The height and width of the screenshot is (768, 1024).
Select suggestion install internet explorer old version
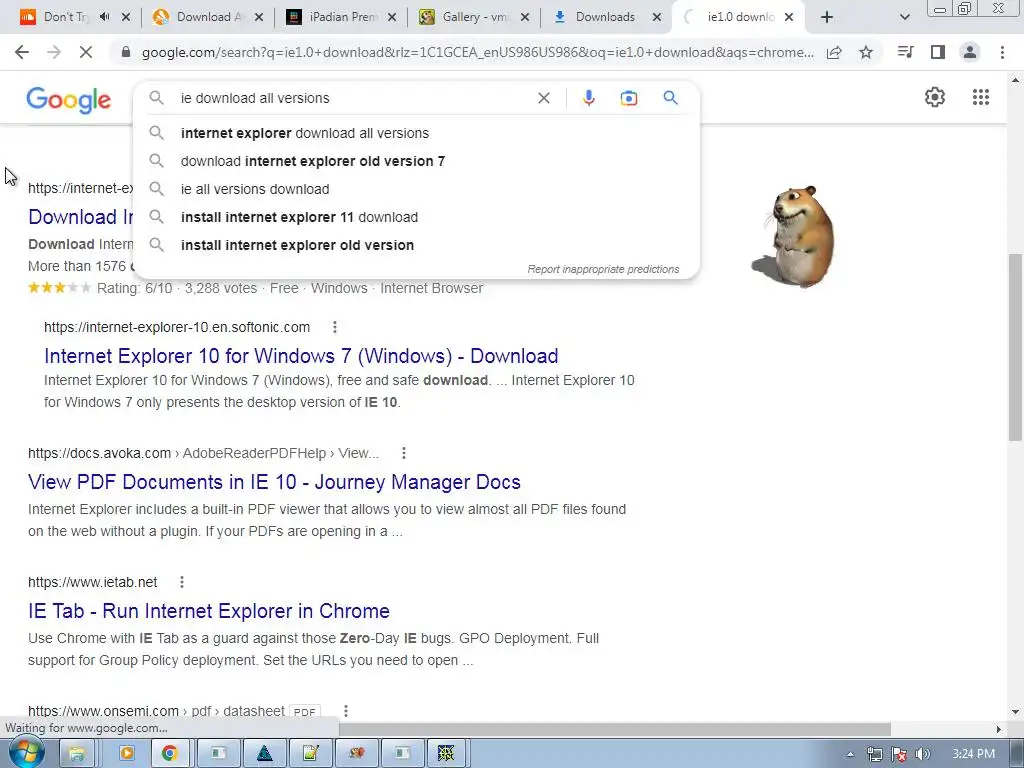point(416,246)
